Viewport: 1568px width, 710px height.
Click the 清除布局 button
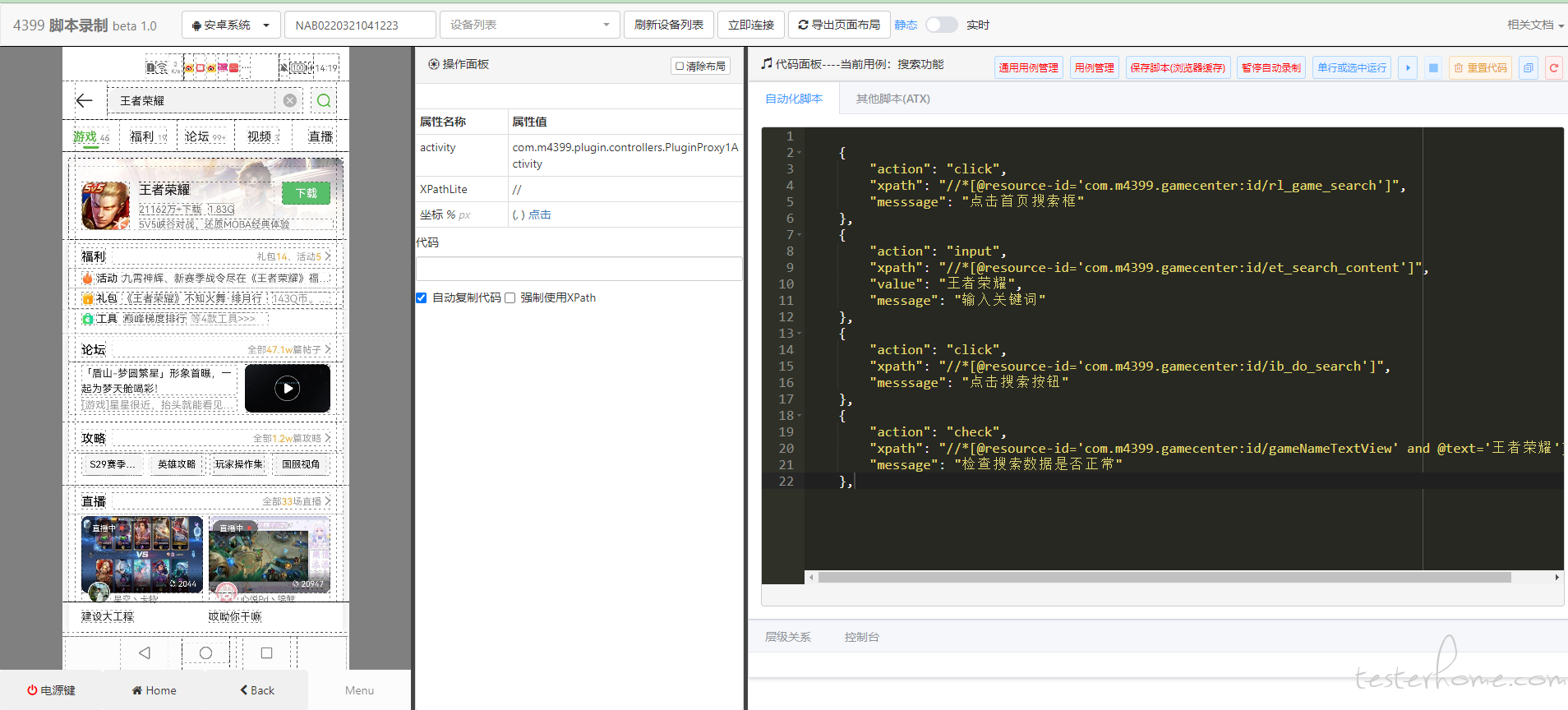coord(701,66)
